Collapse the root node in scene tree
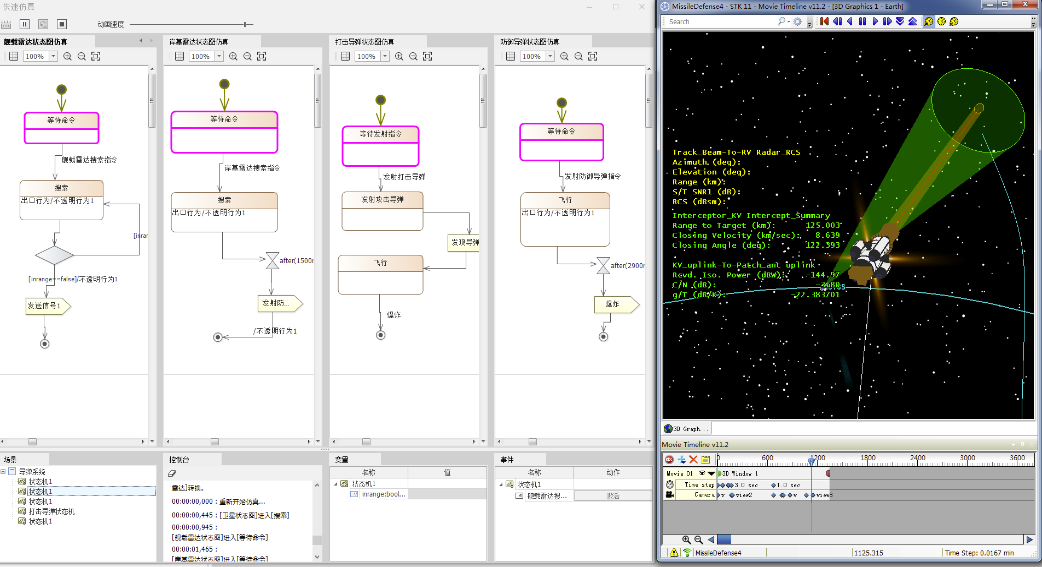Image resolution: width=1042 pixels, height=567 pixels. click(5, 471)
